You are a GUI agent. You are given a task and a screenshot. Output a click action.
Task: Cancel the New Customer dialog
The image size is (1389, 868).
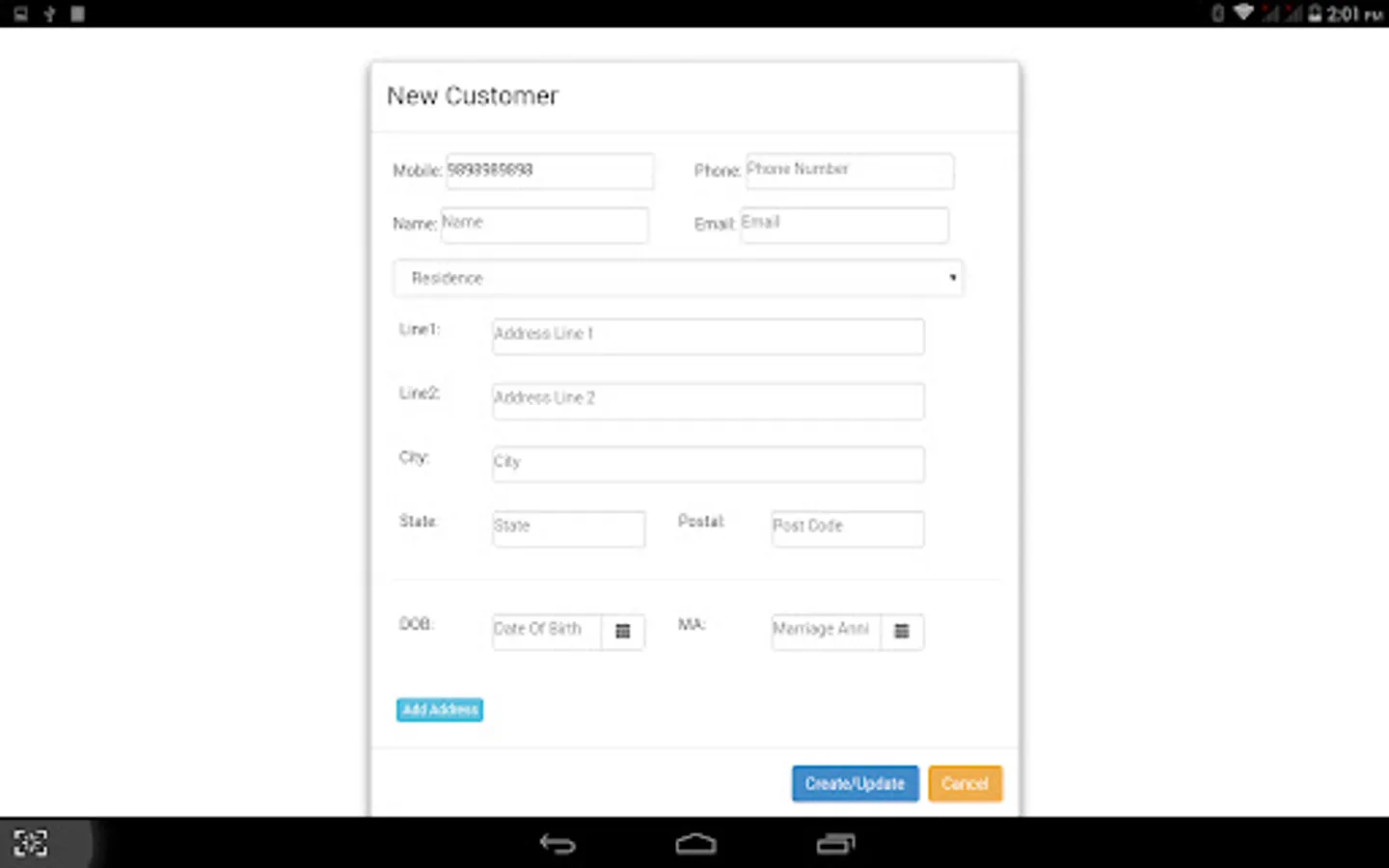[965, 784]
